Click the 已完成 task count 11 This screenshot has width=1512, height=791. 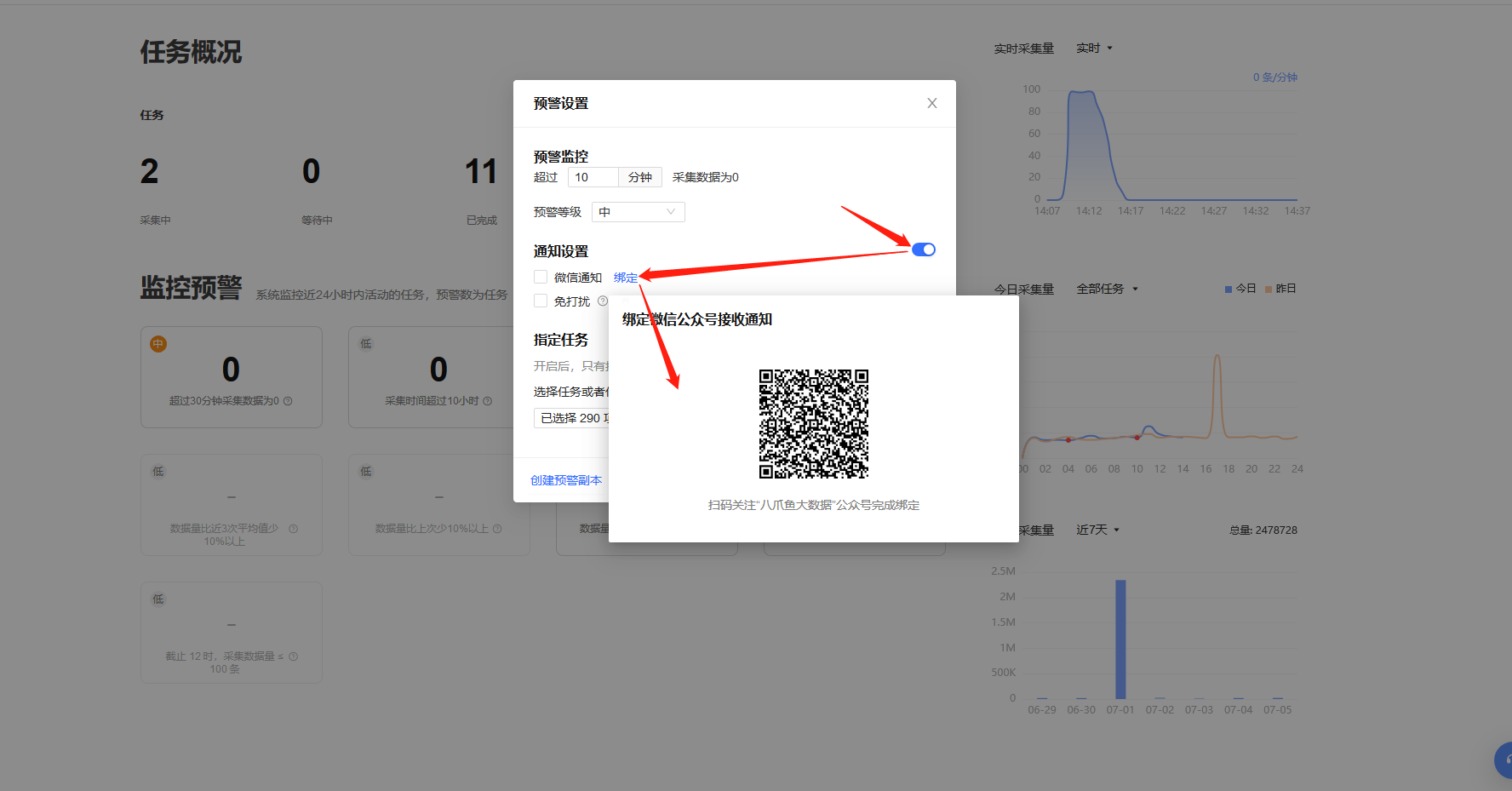(x=481, y=171)
